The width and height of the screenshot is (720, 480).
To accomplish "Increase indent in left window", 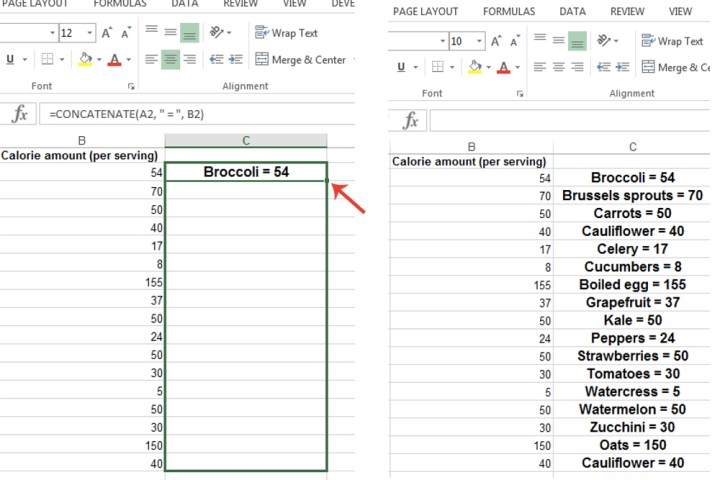I will 236,59.
